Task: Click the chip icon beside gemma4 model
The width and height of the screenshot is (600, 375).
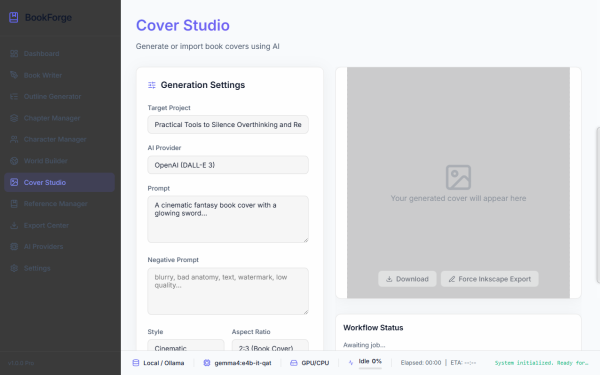Action: click(207, 363)
